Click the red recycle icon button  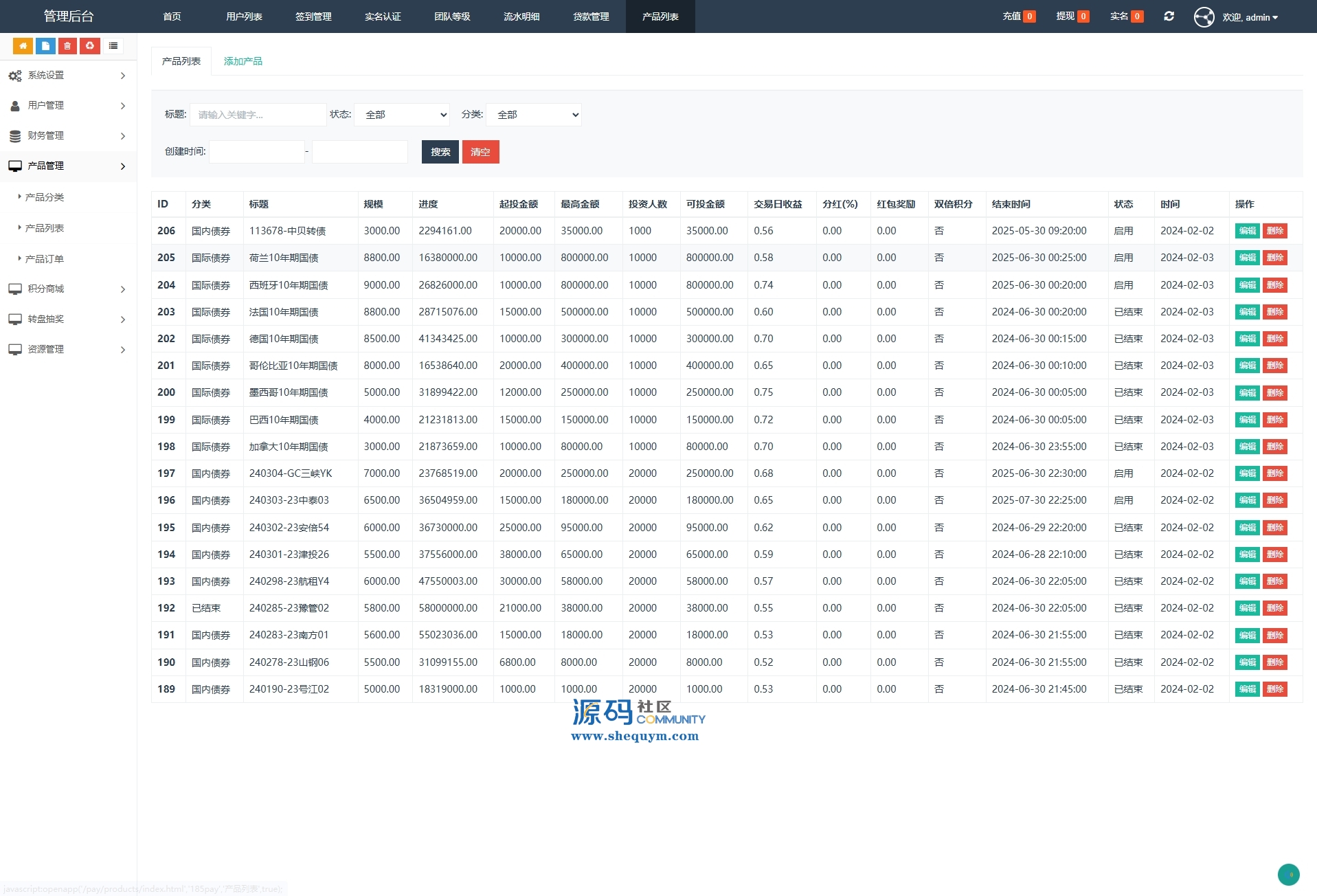point(90,46)
